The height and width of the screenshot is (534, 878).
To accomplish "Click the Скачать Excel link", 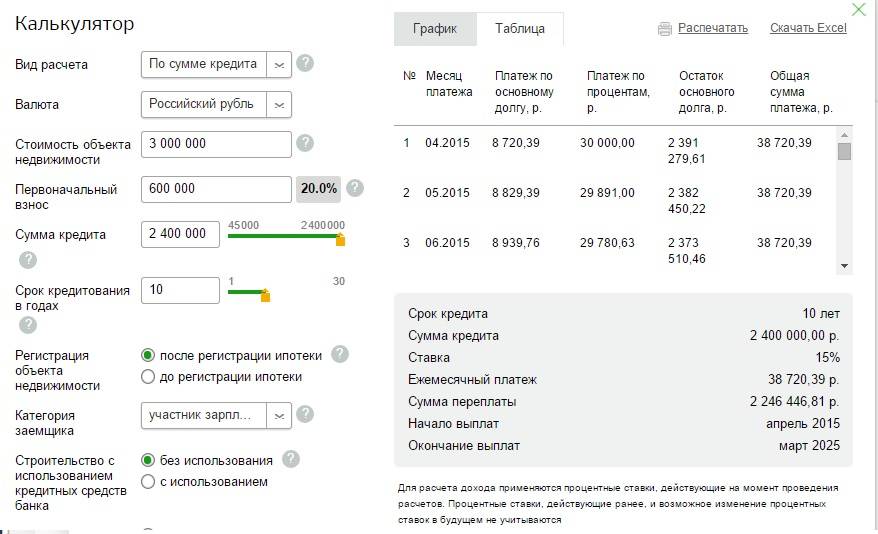I will tap(808, 28).
